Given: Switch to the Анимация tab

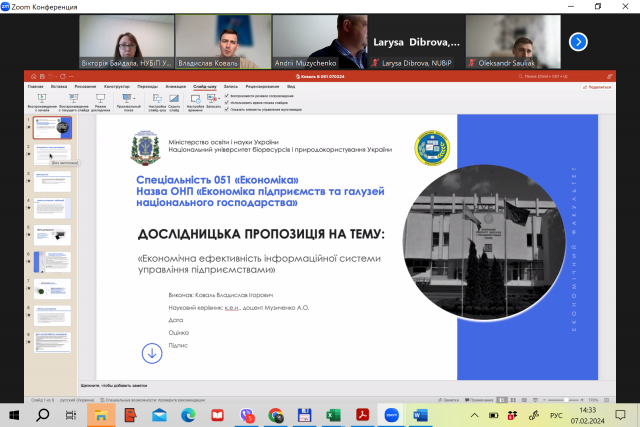Looking at the screenshot, I should 175,87.
